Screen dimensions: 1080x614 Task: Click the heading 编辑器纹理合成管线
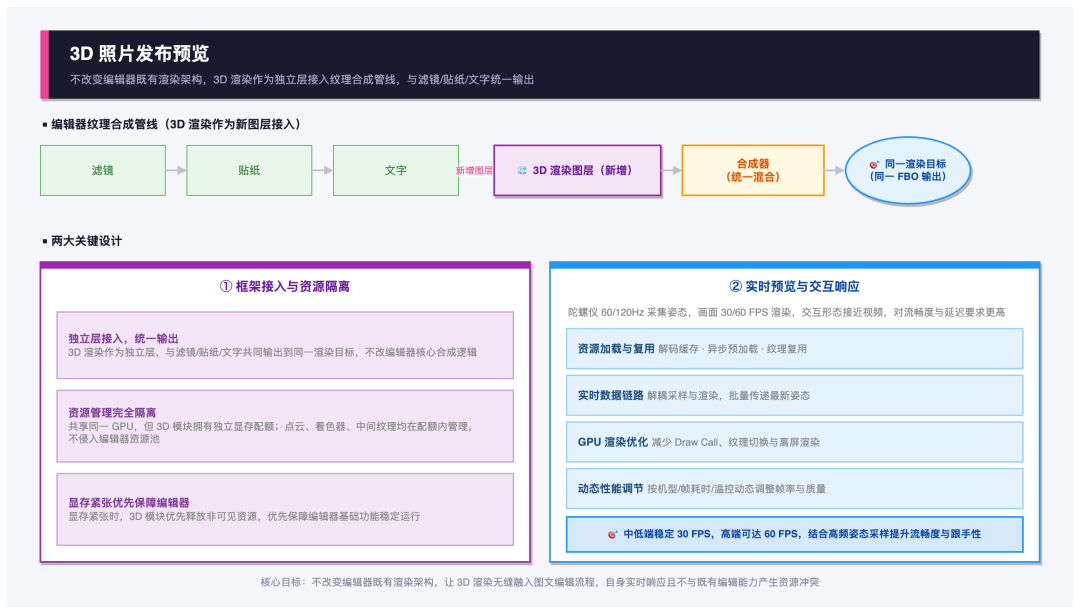coord(176,124)
